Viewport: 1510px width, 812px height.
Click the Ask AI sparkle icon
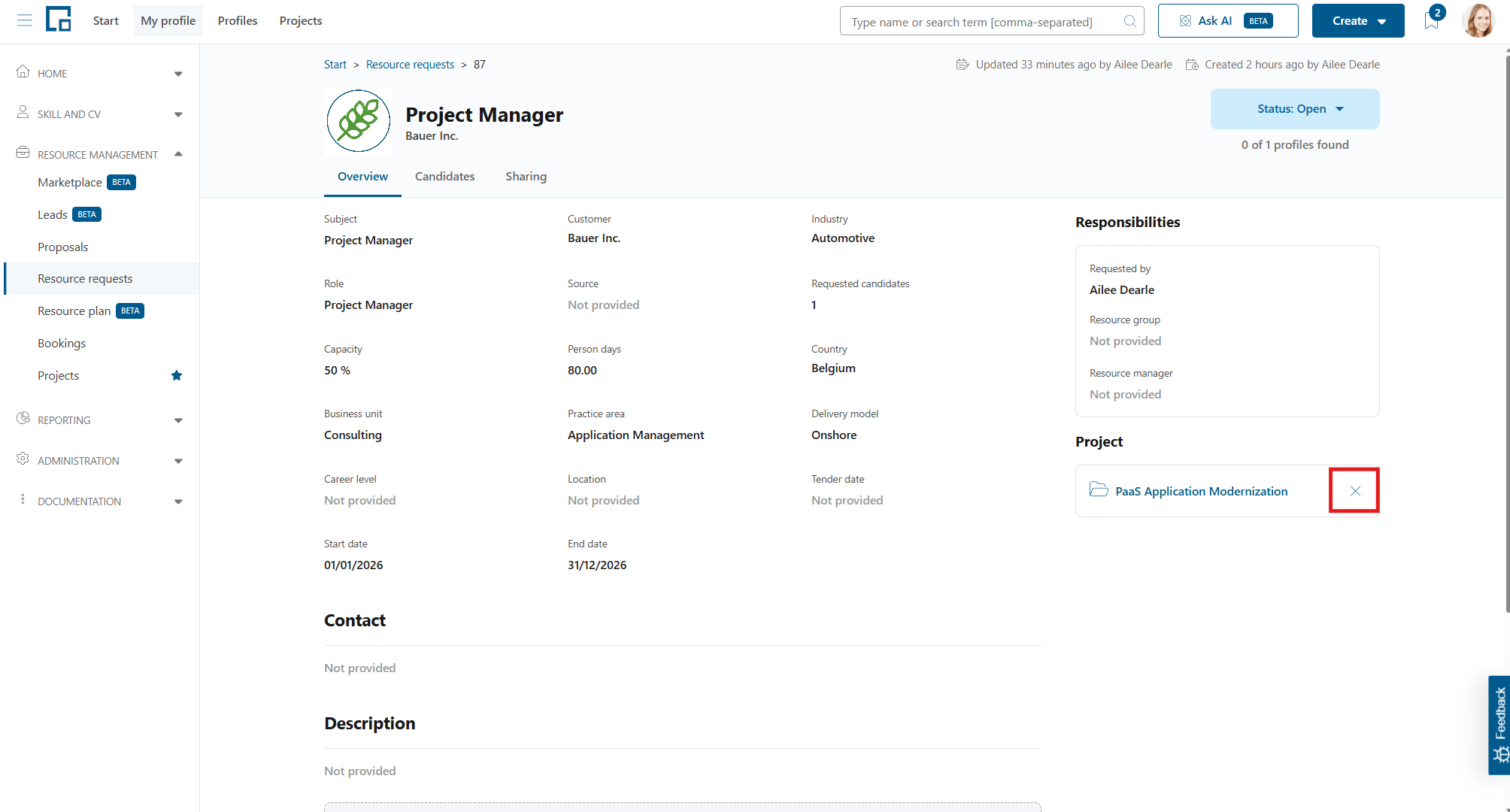click(1185, 21)
